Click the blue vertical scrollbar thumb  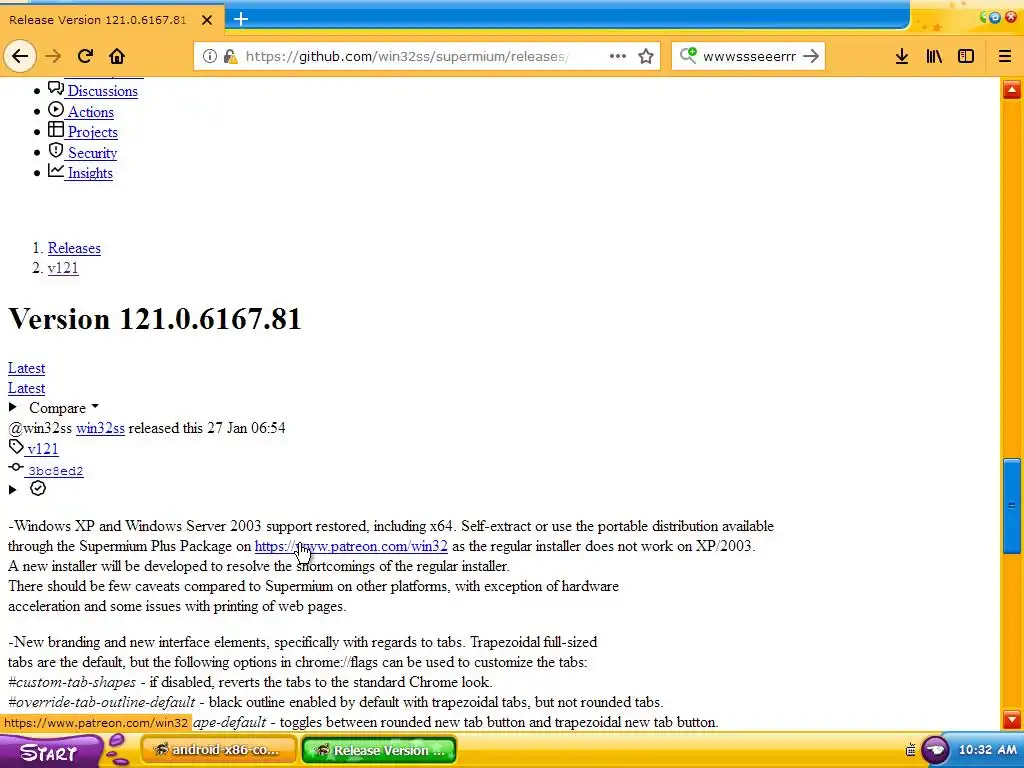1012,507
